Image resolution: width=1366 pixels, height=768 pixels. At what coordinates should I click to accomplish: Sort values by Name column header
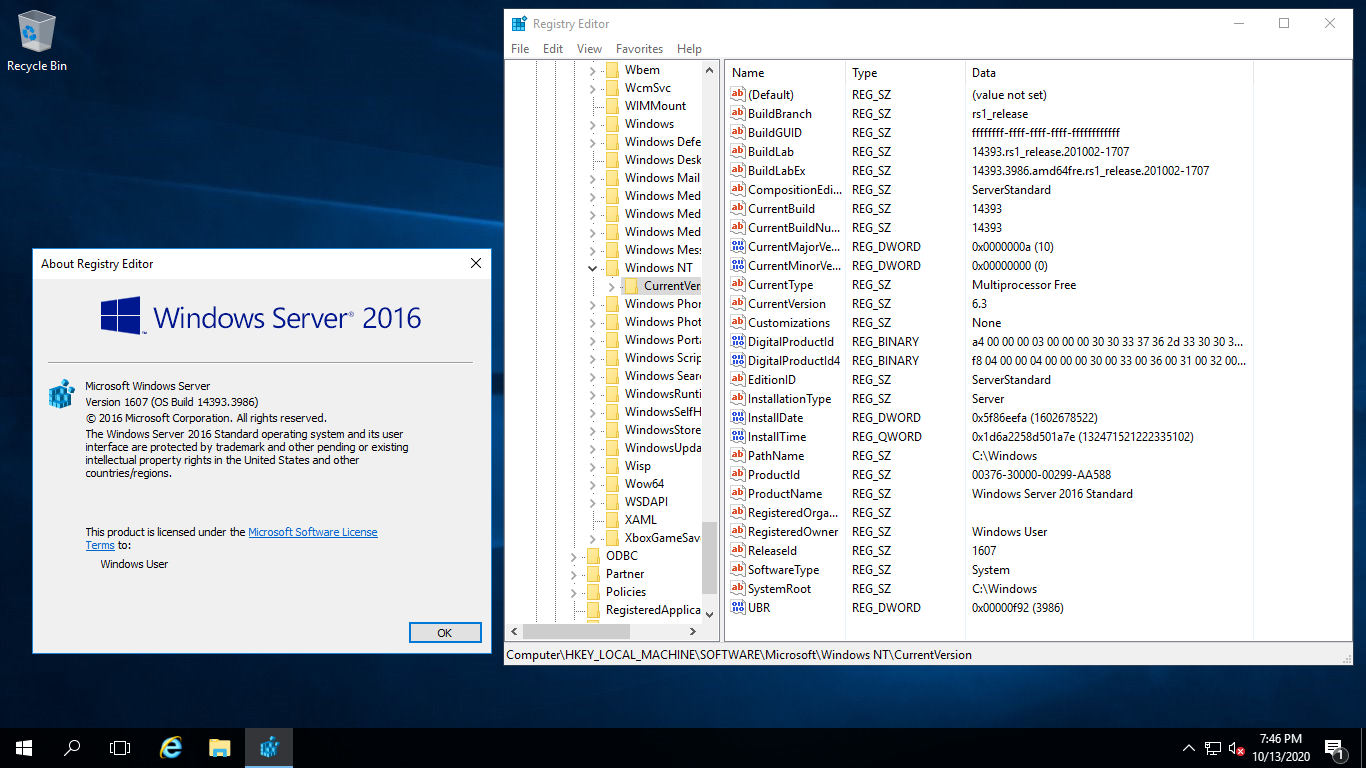pyautogui.click(x=785, y=73)
